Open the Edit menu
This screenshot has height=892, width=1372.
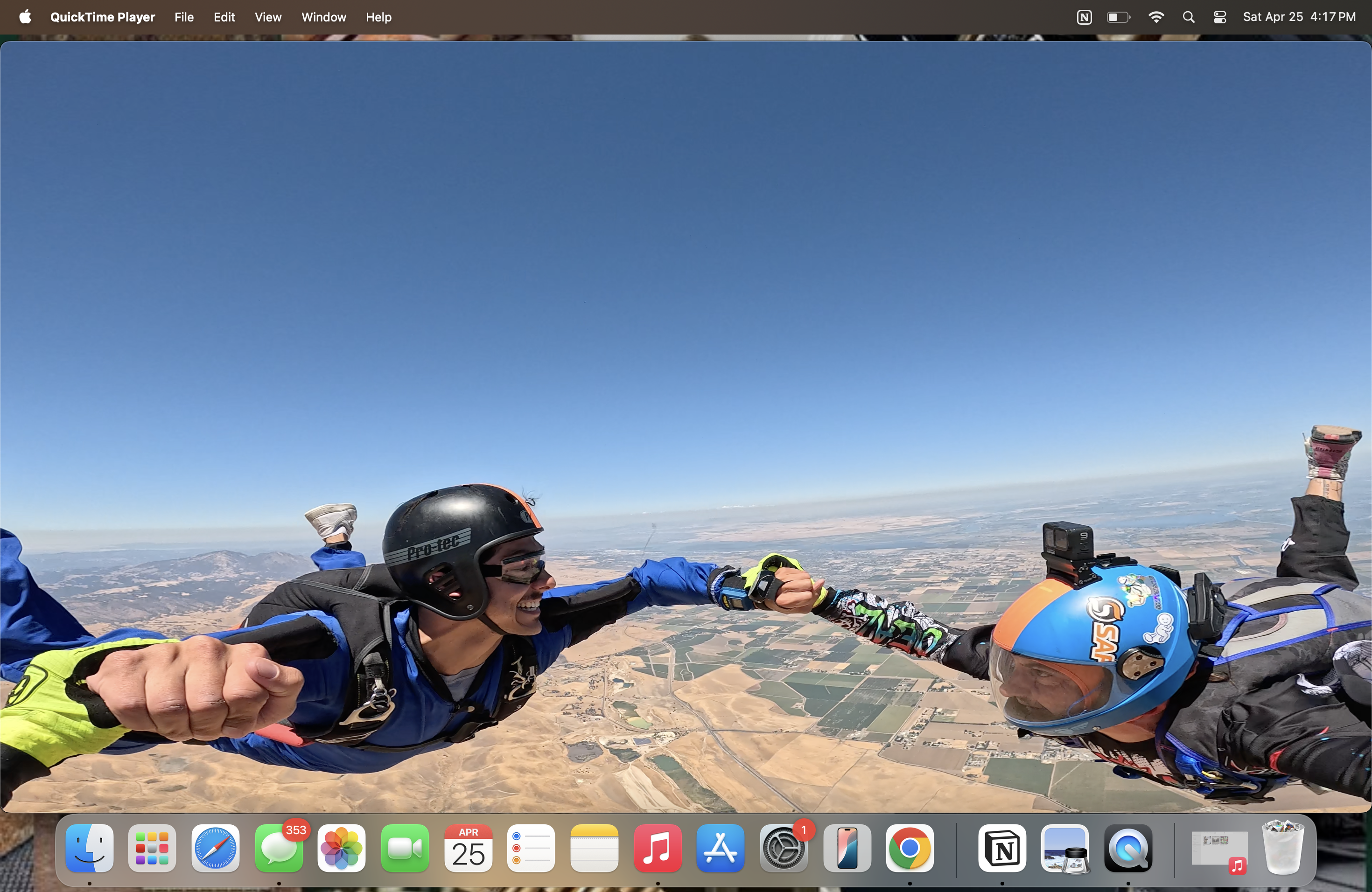[x=224, y=17]
